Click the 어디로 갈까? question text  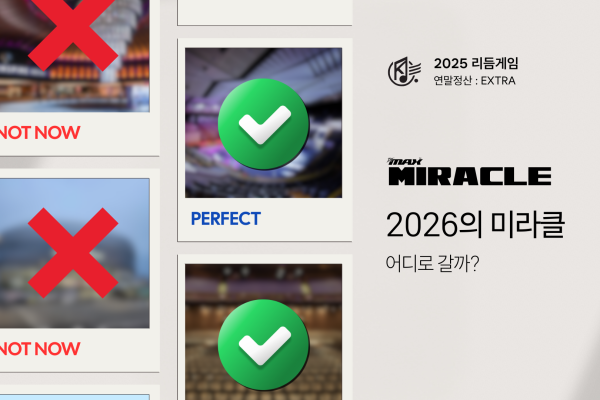coord(432,264)
